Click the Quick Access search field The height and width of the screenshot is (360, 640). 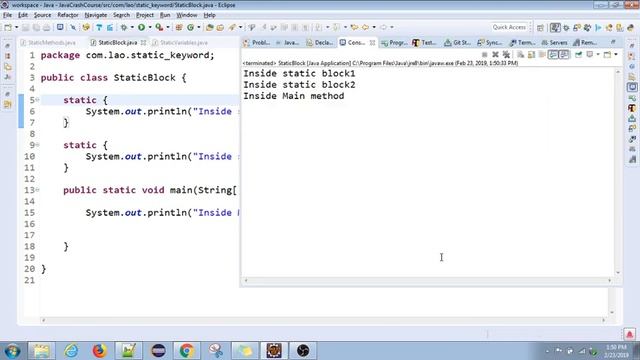[509, 27]
